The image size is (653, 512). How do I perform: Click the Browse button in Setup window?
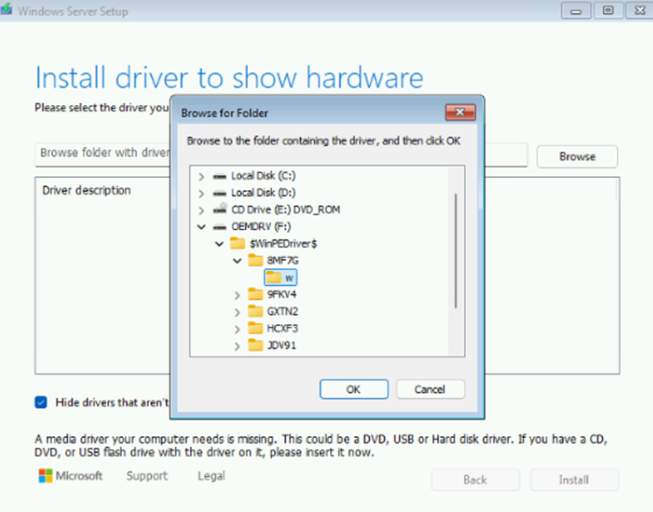(577, 157)
